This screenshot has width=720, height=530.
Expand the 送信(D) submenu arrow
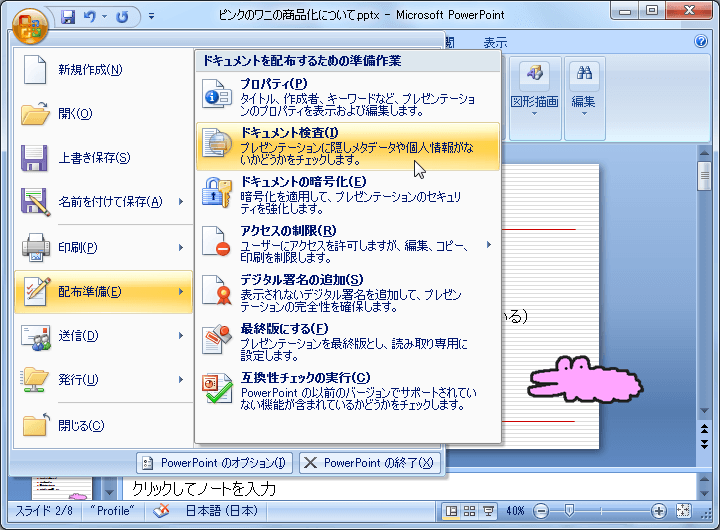[x=181, y=336]
